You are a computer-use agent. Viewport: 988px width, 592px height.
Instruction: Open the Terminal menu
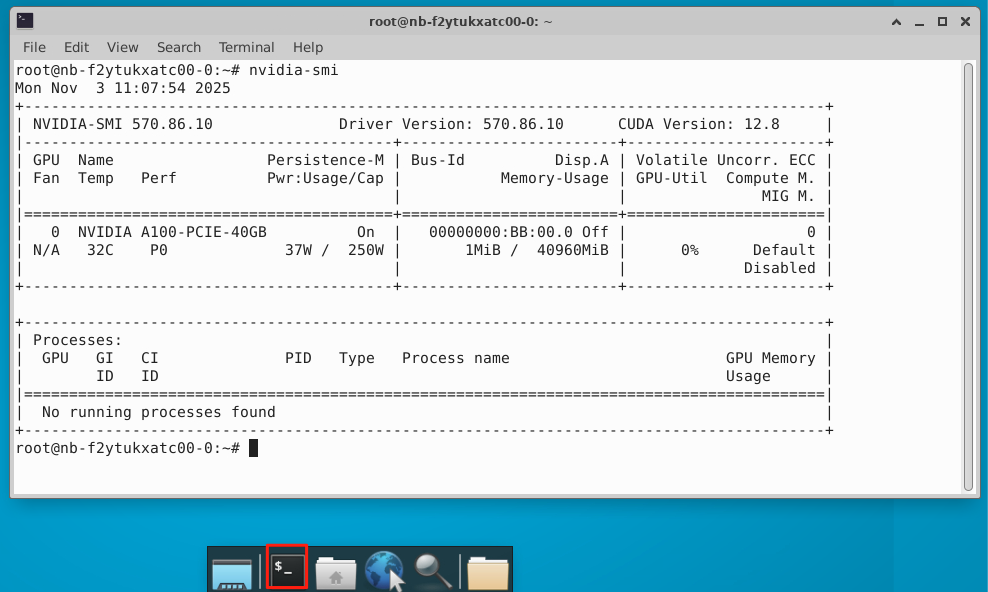tap(246, 47)
